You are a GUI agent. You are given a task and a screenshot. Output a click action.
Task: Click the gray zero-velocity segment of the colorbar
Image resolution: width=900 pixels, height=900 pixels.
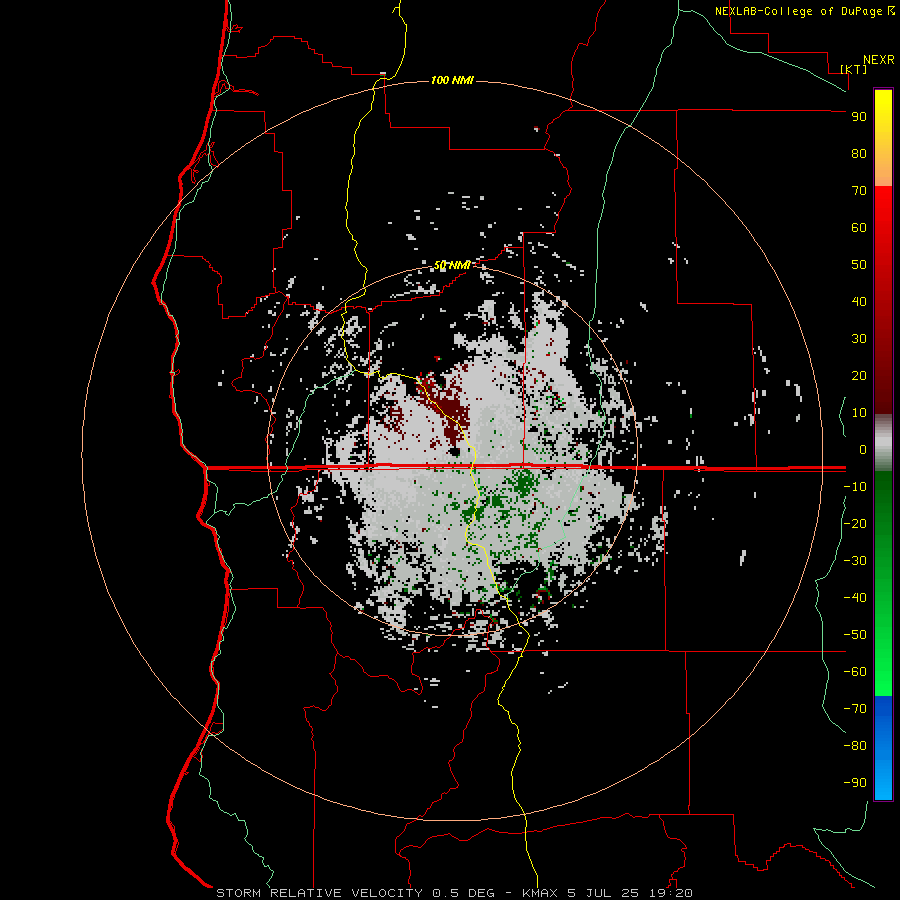tap(883, 443)
